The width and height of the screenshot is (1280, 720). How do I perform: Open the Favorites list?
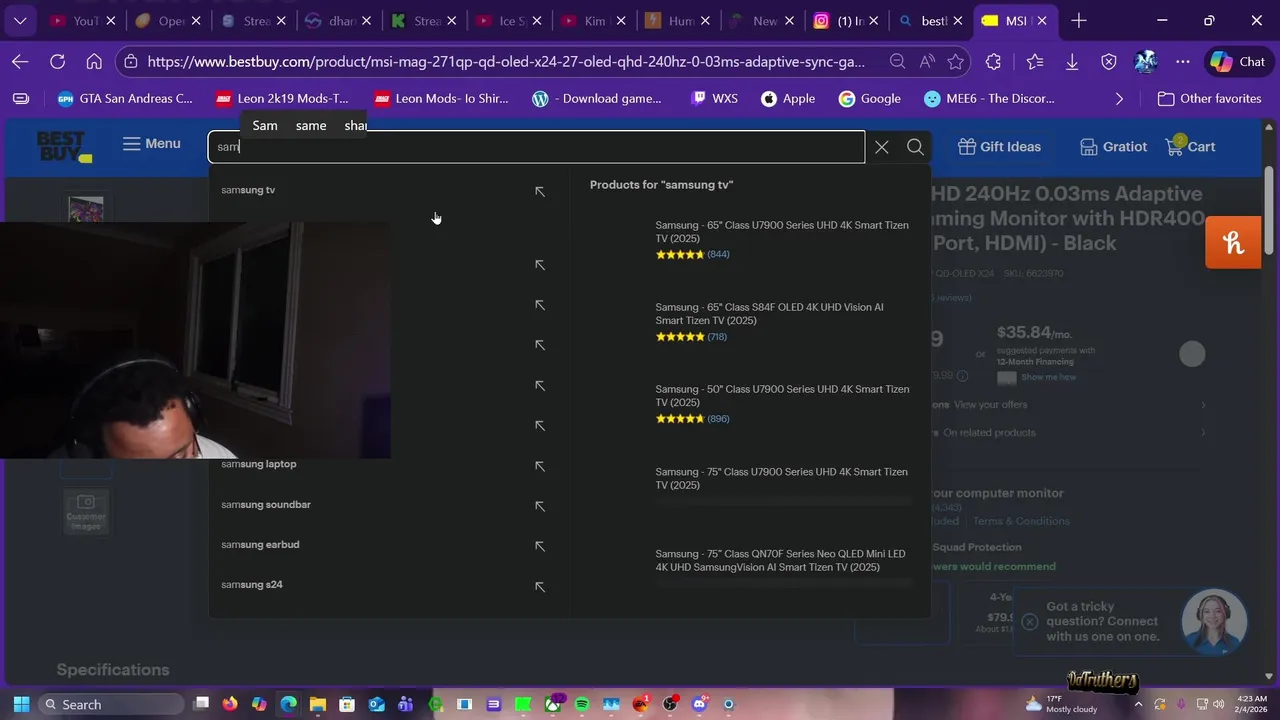point(1035,62)
